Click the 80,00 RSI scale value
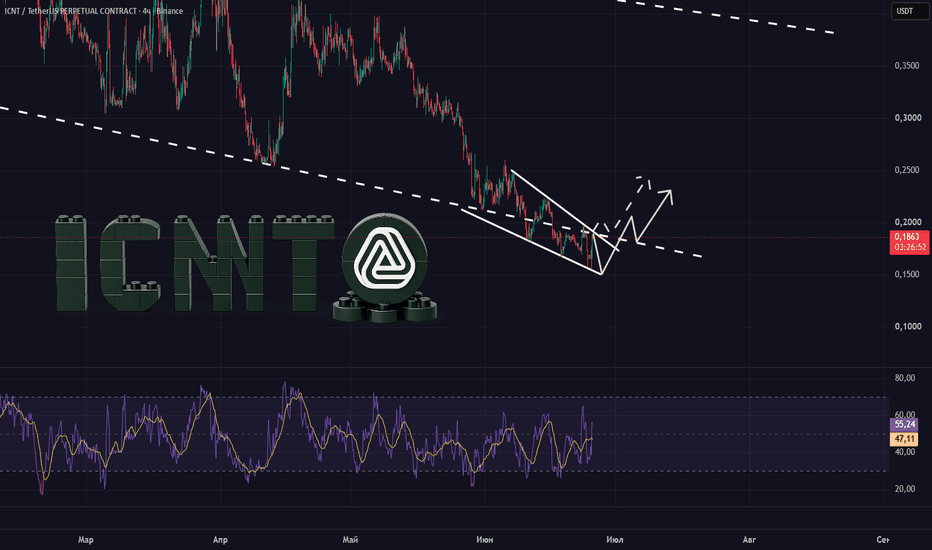The width and height of the screenshot is (932, 550). tap(905, 378)
